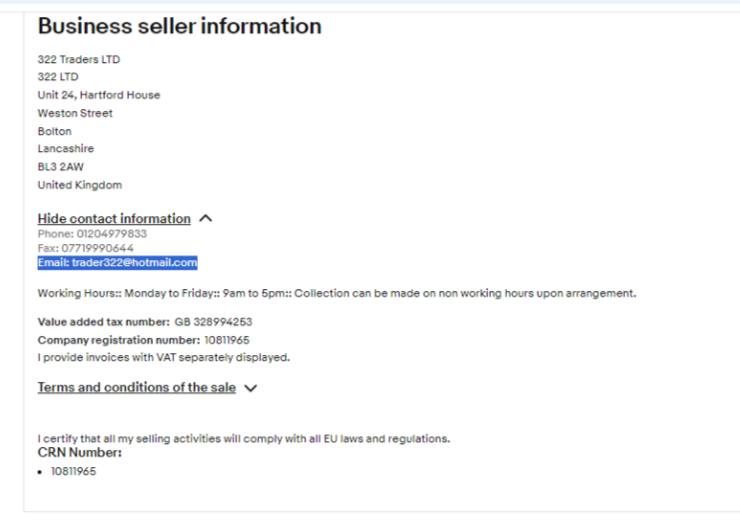Click the Working Hours description text
Viewport: 740px width, 530px height.
click(337, 293)
